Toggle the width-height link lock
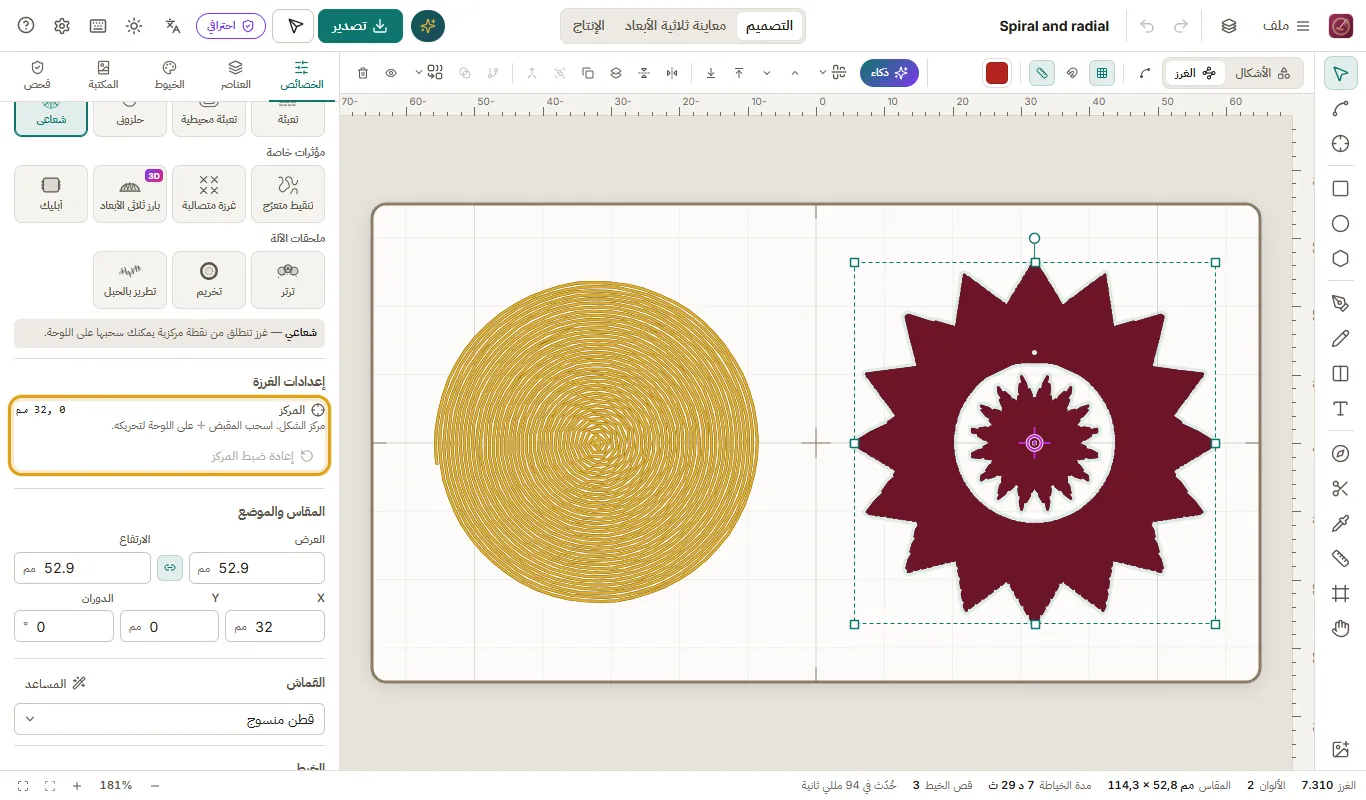 click(x=170, y=568)
